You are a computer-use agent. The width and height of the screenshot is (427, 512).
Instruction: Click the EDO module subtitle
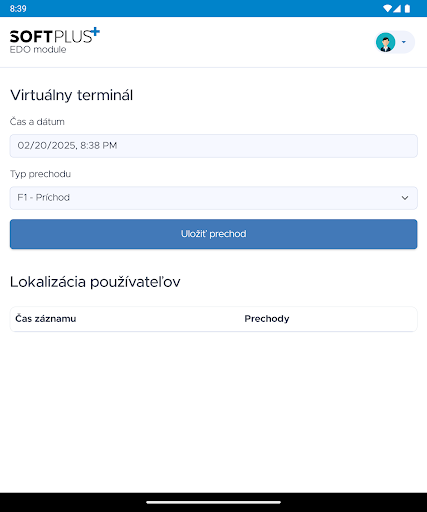(x=38, y=49)
